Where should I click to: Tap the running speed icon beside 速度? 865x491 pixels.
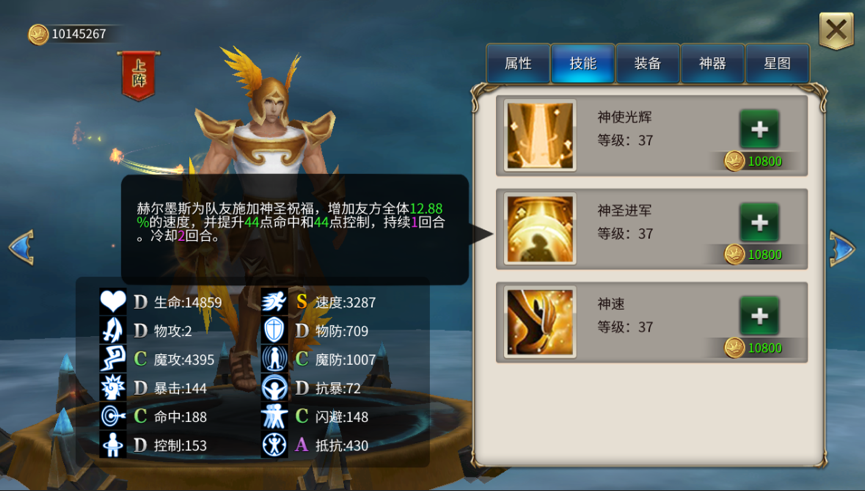coord(274,302)
